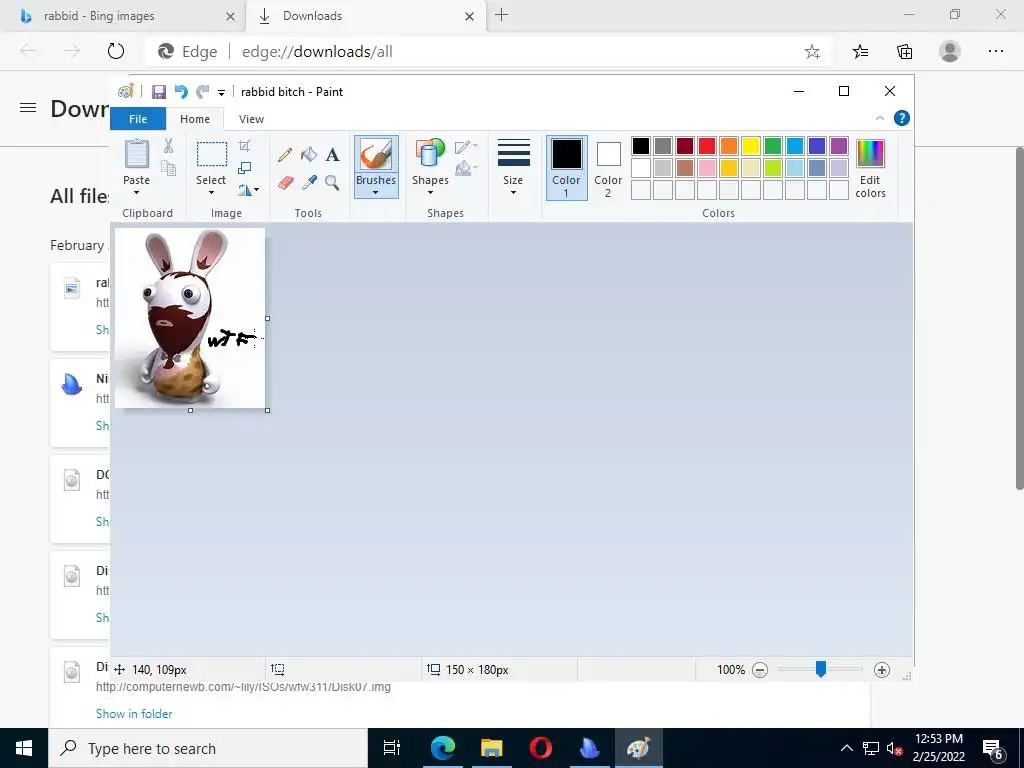Image resolution: width=1024 pixels, height=768 pixels.
Task: Click Show in folder link at bottom
Action: 134,714
